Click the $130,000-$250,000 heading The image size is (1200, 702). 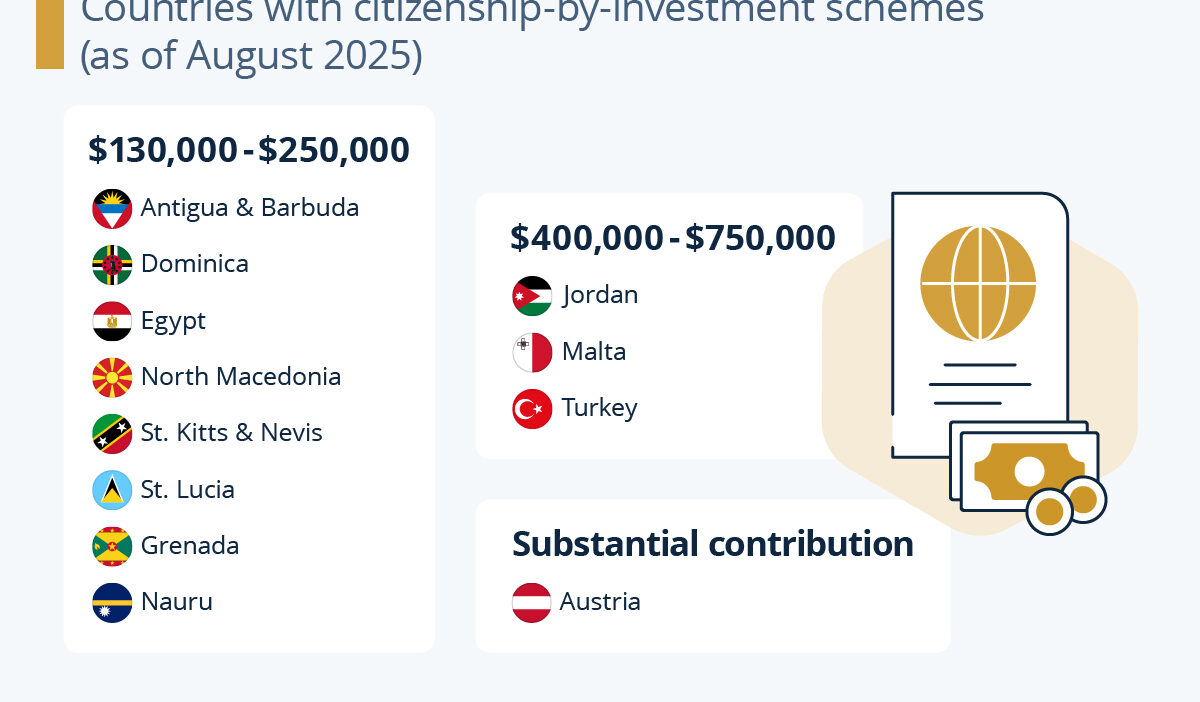point(249,150)
